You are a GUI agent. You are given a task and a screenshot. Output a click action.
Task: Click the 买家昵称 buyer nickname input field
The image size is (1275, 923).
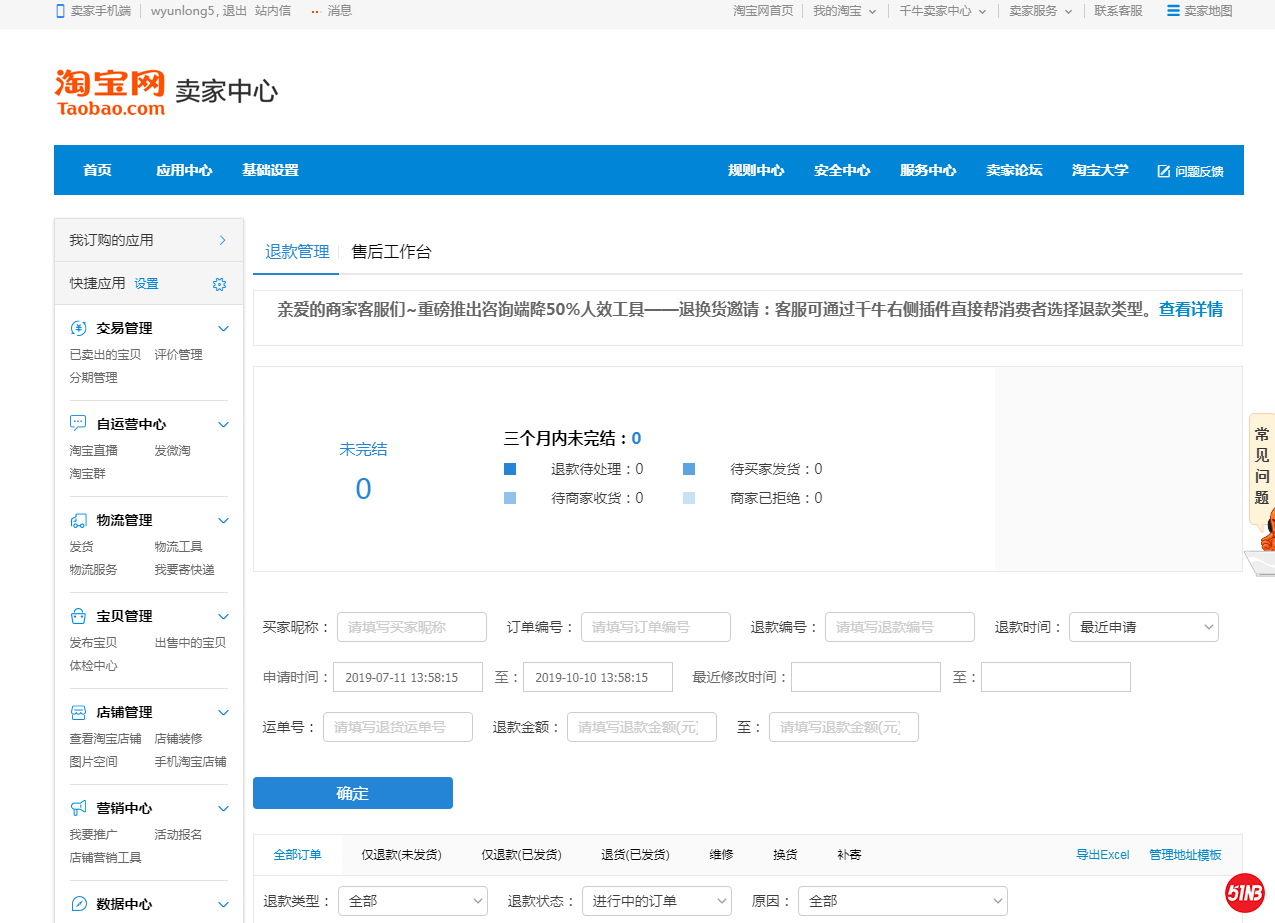[411, 626]
